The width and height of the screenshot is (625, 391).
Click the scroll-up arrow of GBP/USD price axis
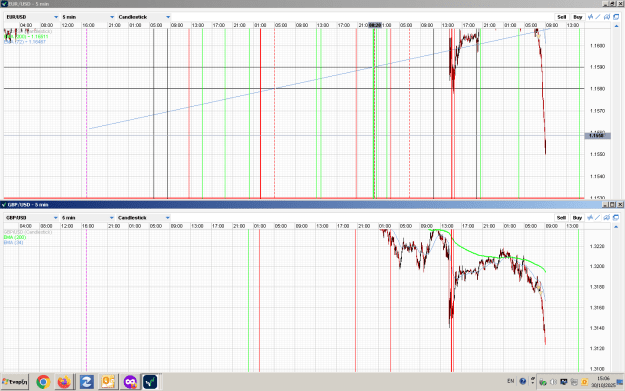616,227
